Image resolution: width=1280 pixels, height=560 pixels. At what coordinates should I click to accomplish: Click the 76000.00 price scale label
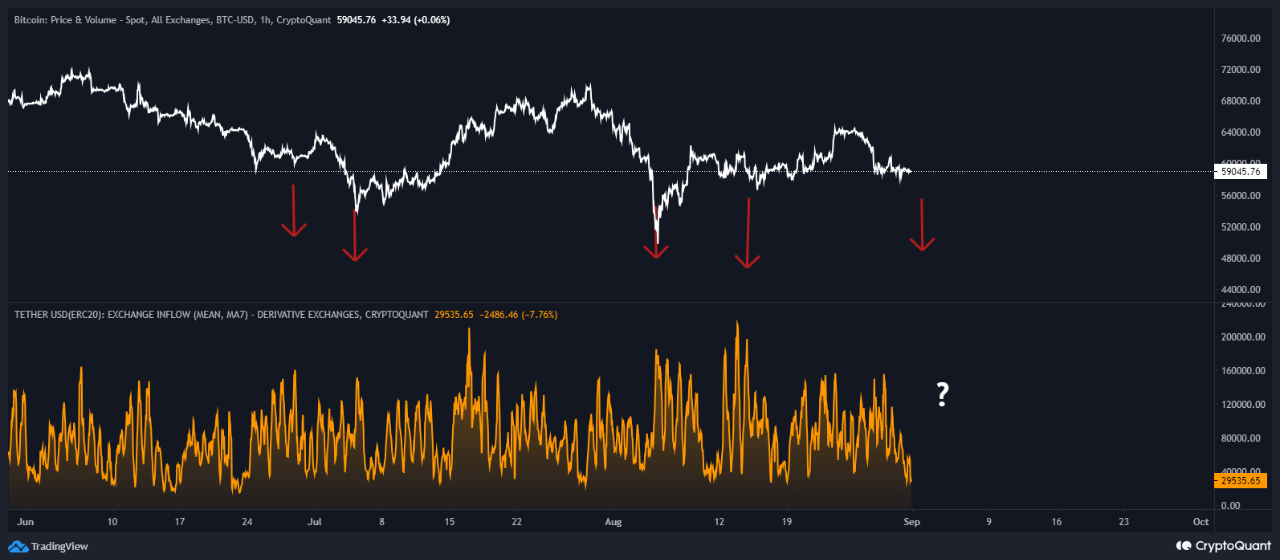[1240, 39]
